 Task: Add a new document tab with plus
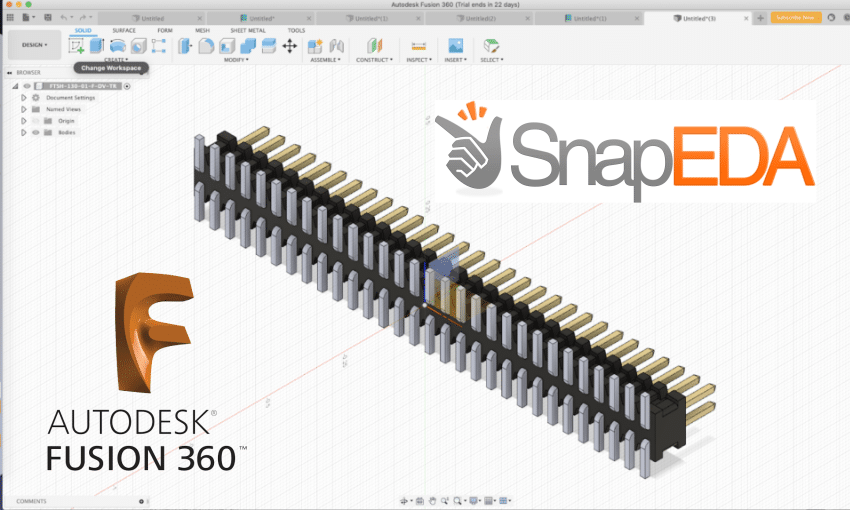(x=760, y=18)
